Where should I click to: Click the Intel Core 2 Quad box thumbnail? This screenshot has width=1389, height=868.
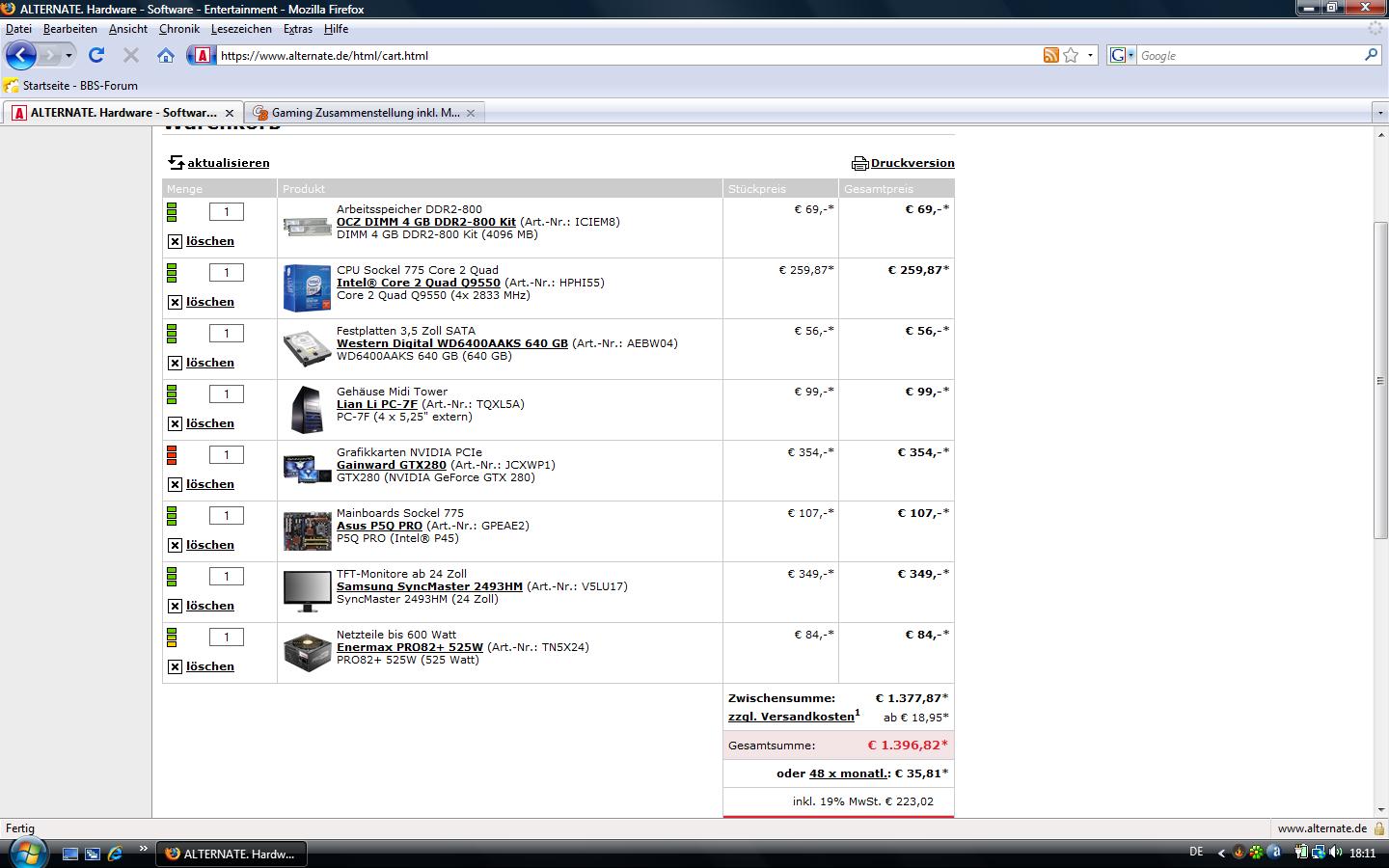(x=307, y=287)
